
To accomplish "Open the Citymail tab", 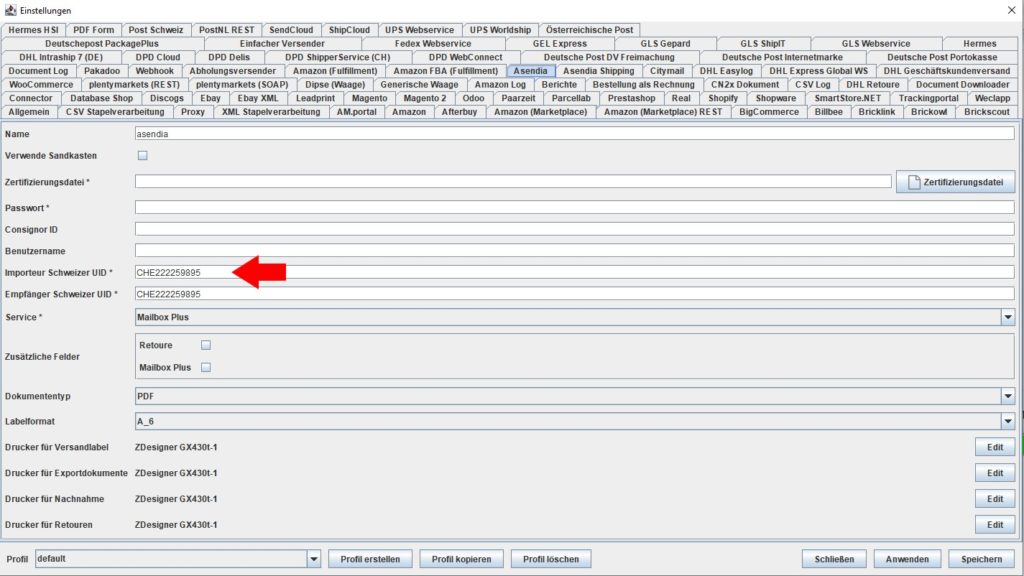I will tap(667, 71).
